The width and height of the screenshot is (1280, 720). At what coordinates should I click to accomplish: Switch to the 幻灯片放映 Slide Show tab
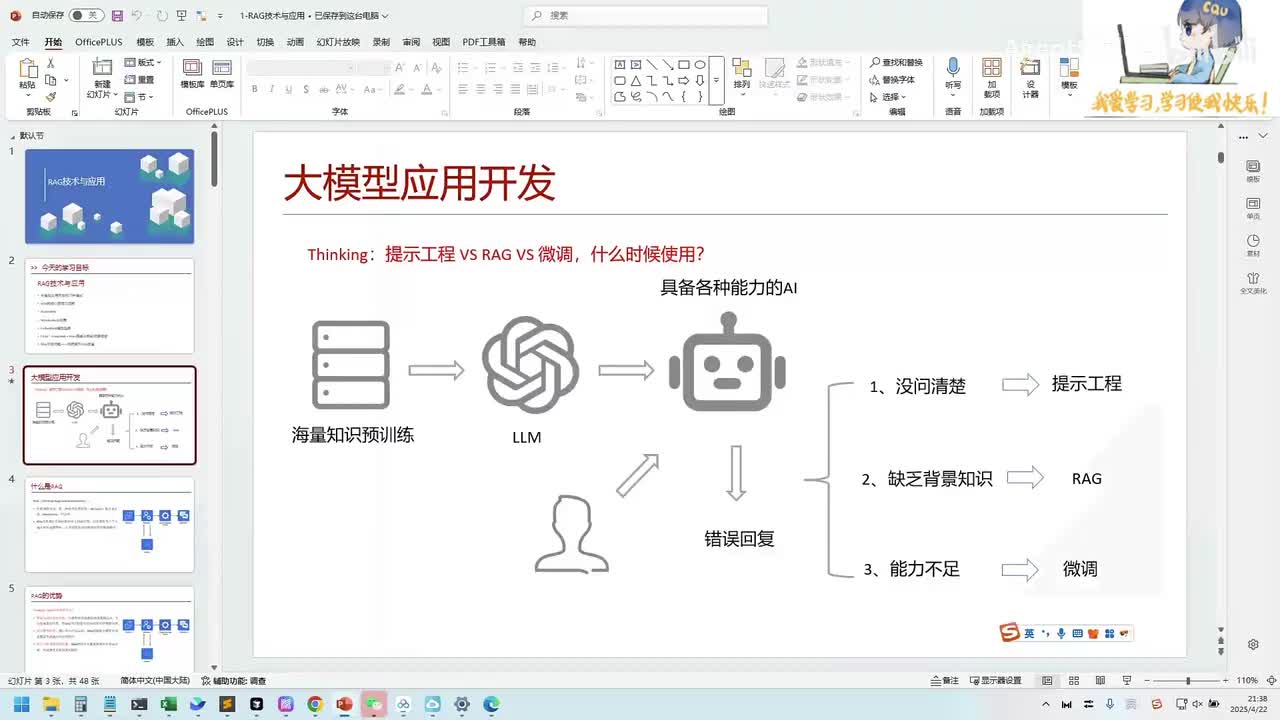click(338, 42)
